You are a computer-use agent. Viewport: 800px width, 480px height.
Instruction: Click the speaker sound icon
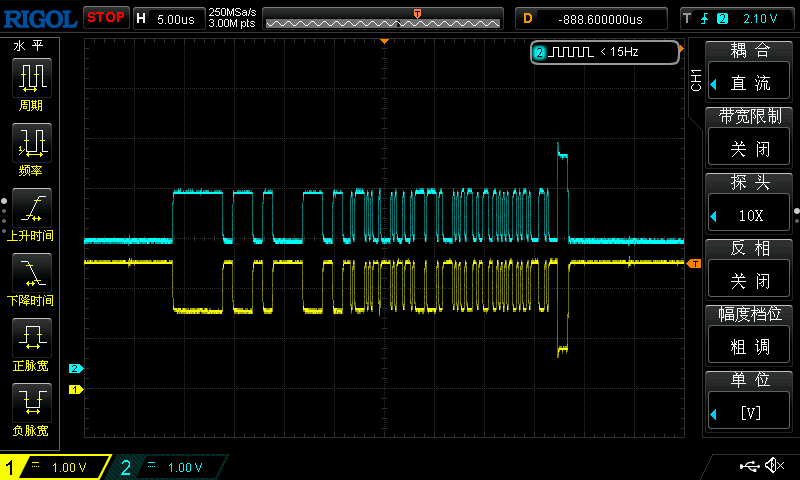pyautogui.click(x=773, y=466)
